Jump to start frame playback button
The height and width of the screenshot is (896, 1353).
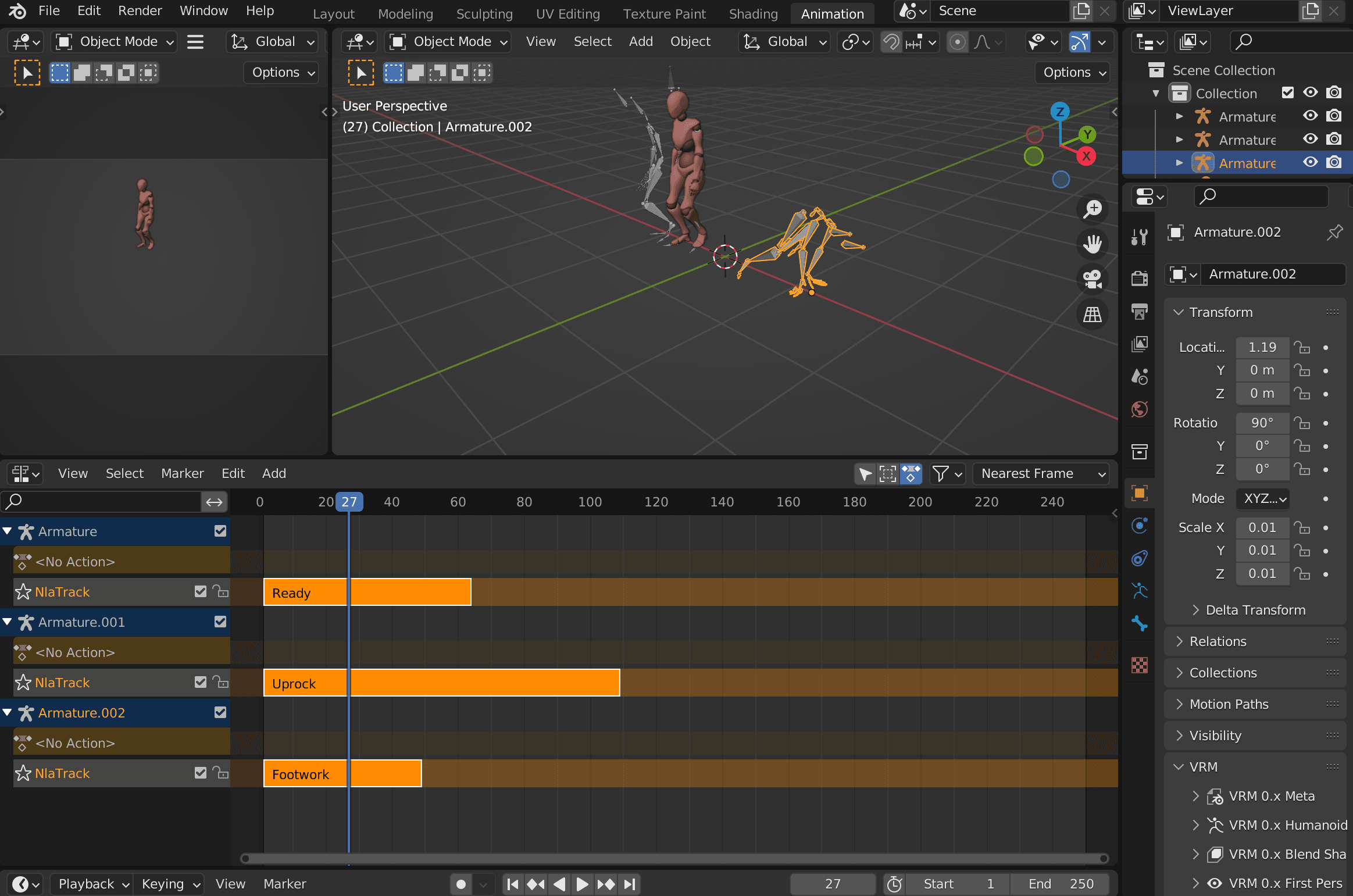tap(513, 884)
